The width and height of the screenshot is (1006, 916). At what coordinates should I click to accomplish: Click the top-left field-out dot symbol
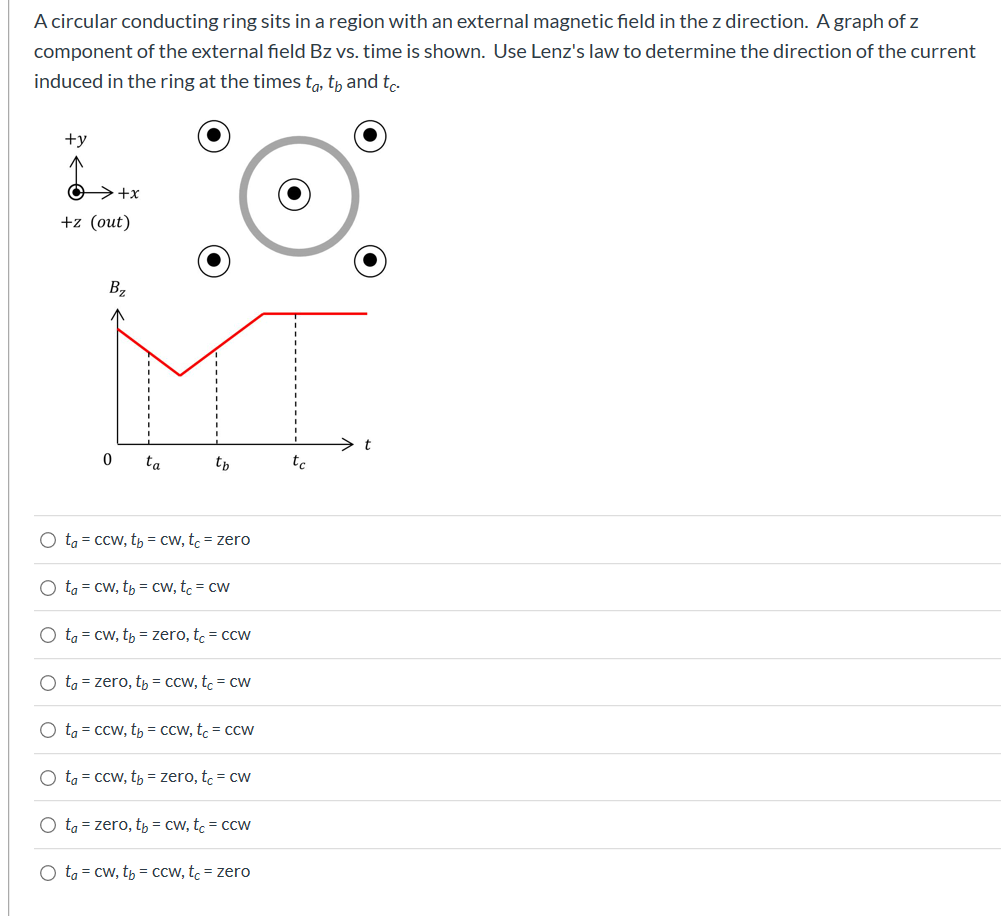coord(214,136)
